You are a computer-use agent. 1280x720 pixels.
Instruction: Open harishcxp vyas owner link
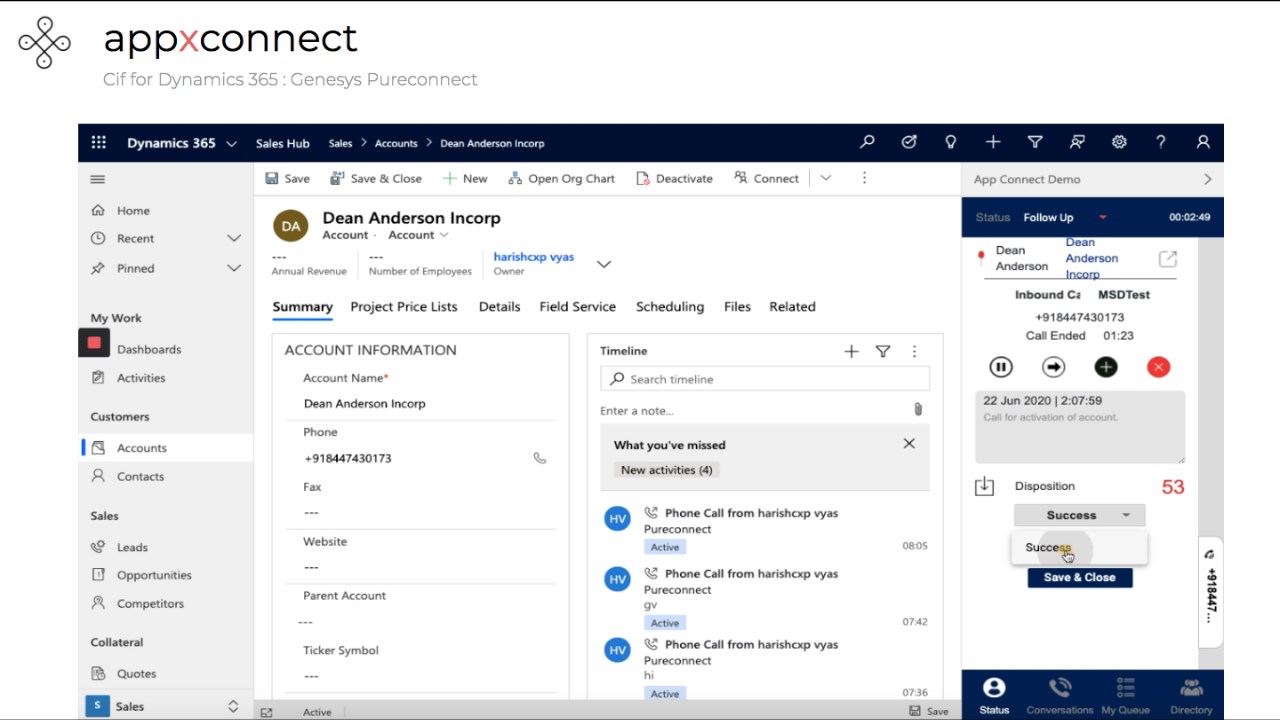534,257
